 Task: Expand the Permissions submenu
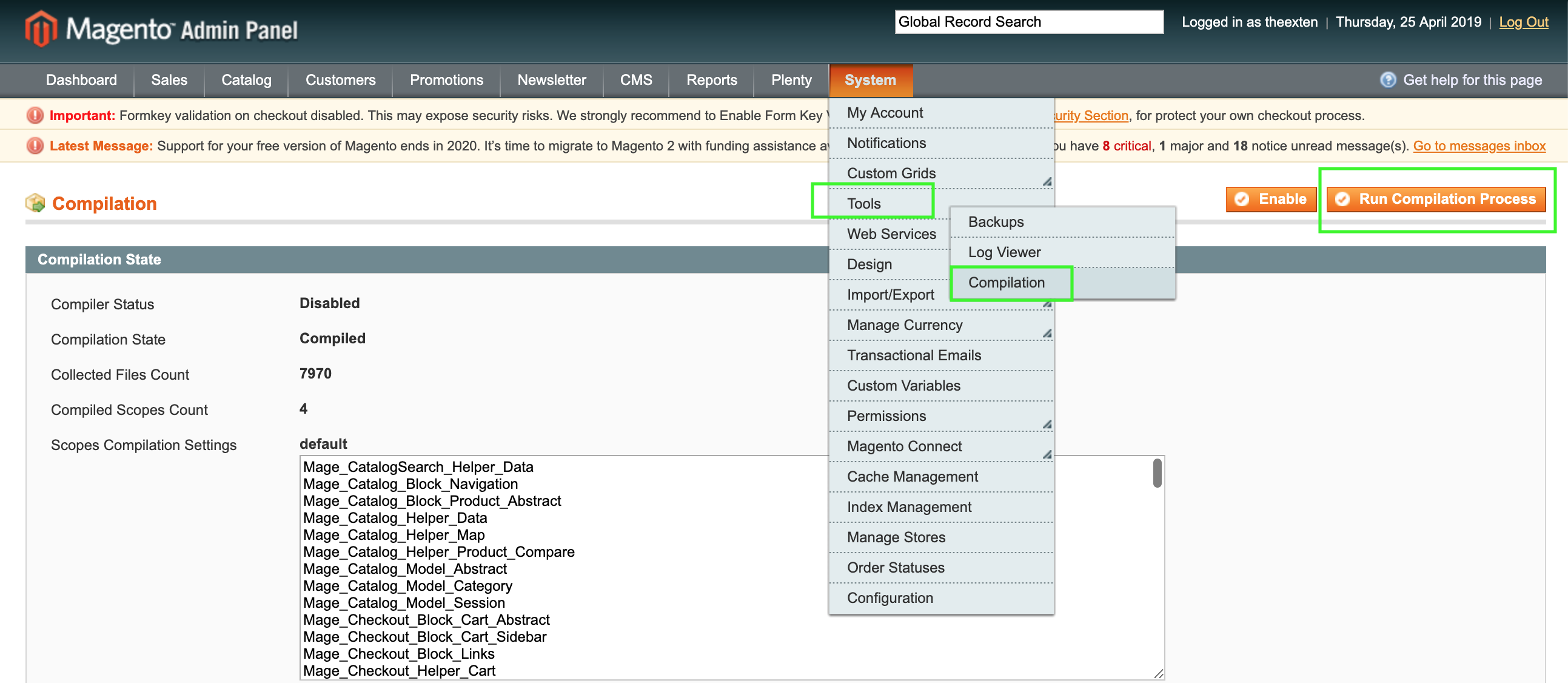[941, 416]
